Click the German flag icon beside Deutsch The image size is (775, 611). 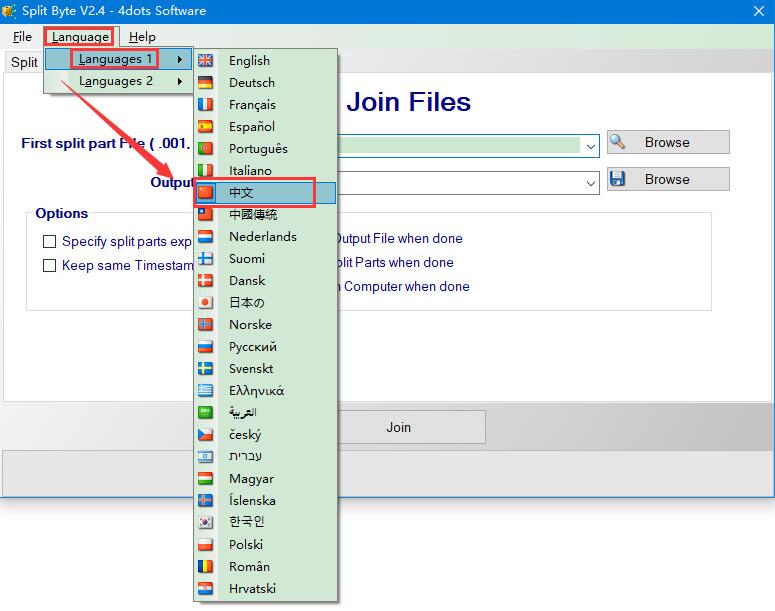pos(206,83)
